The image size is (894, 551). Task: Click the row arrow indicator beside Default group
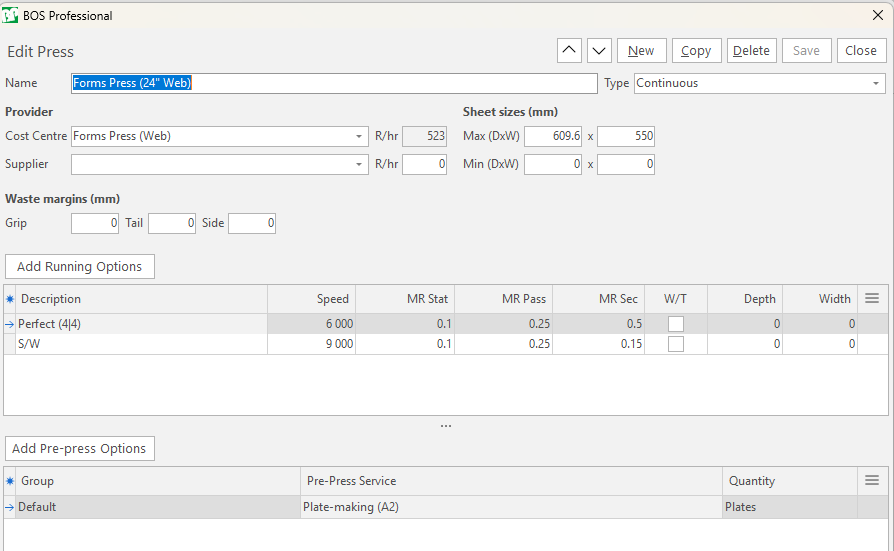tap(10, 507)
